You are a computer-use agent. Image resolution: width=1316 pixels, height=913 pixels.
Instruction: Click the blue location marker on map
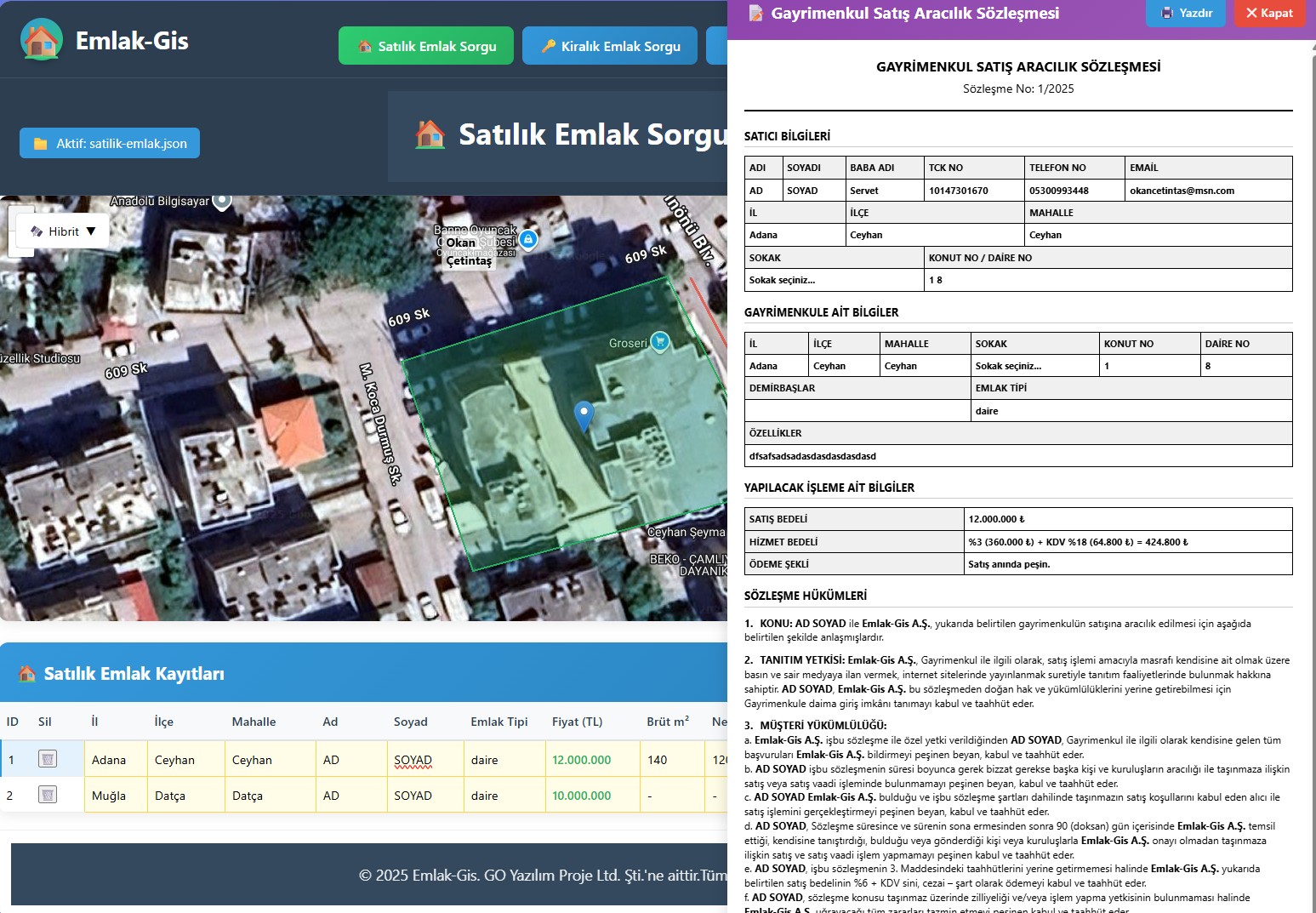[584, 415]
